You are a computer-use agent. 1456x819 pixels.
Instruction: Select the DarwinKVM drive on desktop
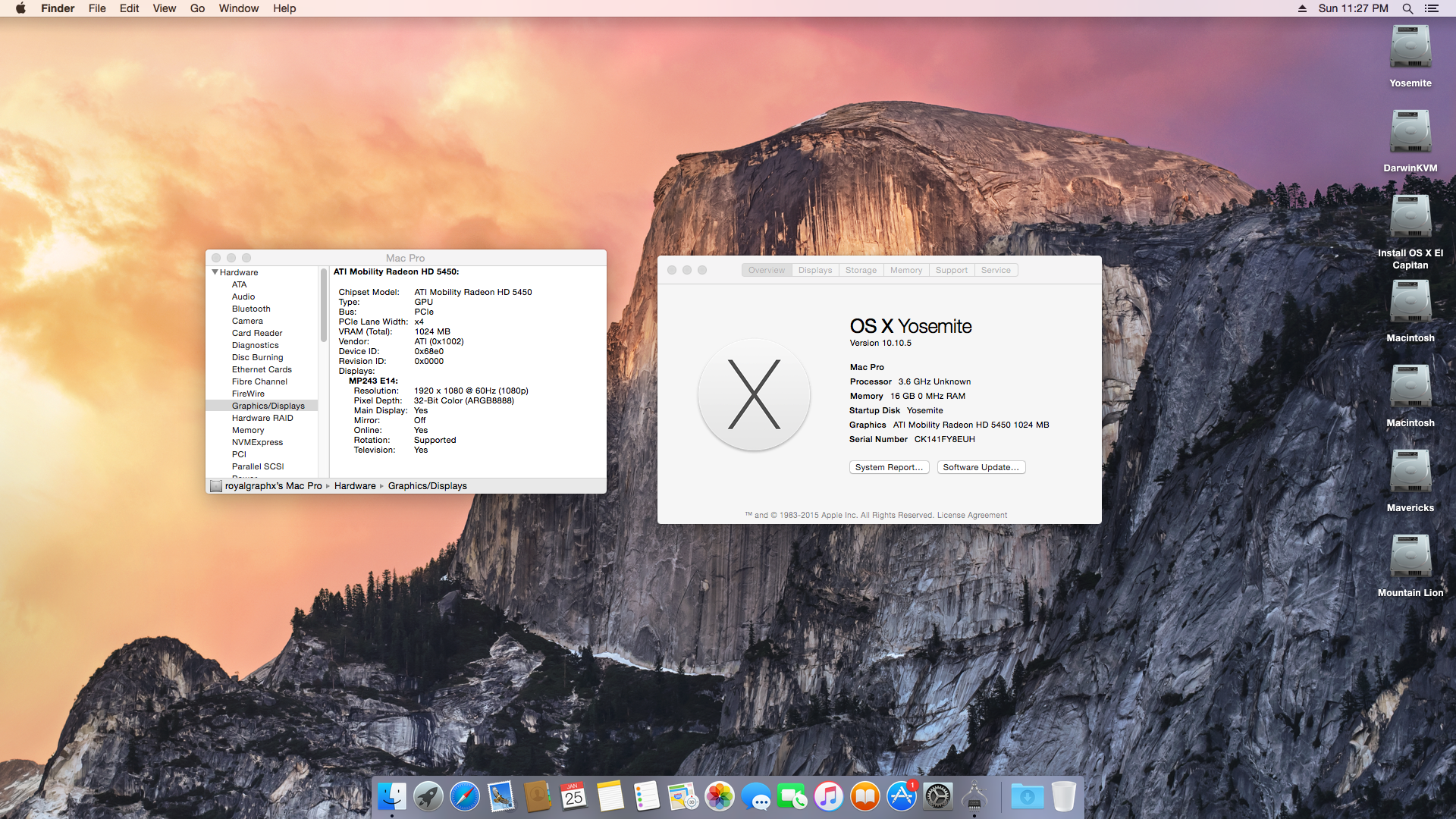1410,132
